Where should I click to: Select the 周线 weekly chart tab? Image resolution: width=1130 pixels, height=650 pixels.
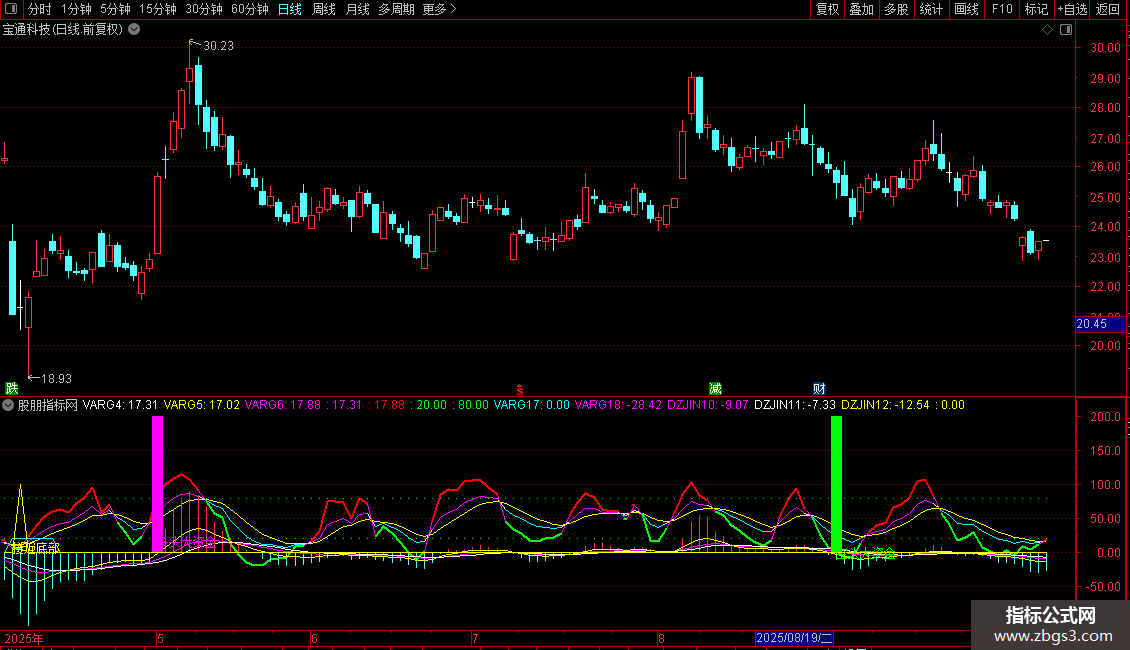[324, 9]
